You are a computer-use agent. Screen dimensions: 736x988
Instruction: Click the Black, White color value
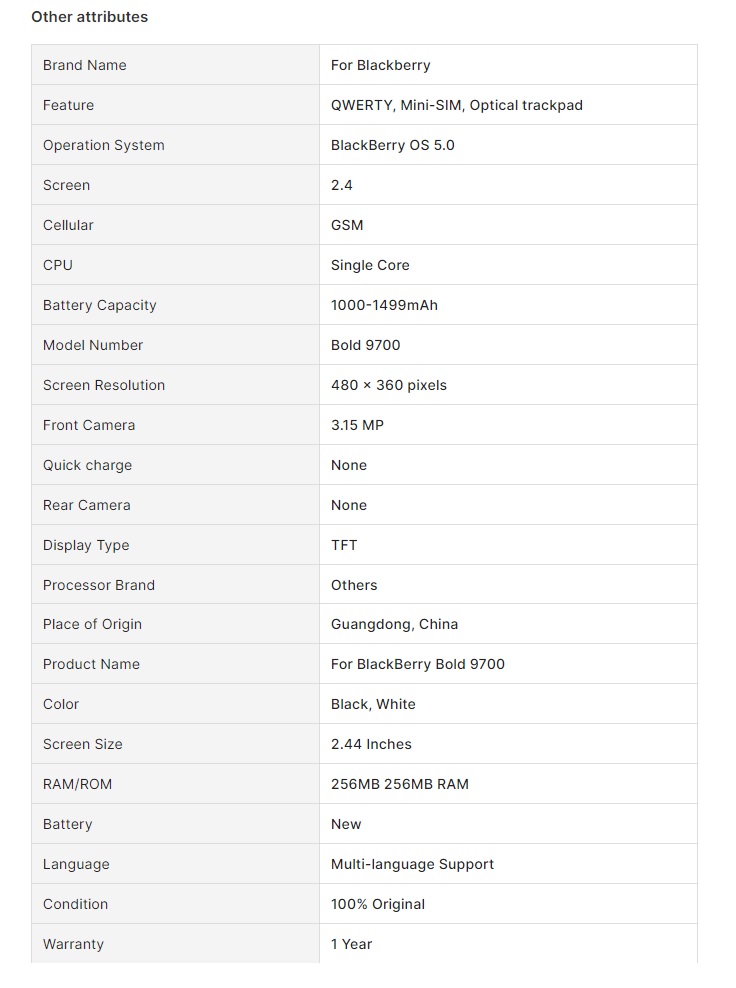pyautogui.click(x=373, y=704)
